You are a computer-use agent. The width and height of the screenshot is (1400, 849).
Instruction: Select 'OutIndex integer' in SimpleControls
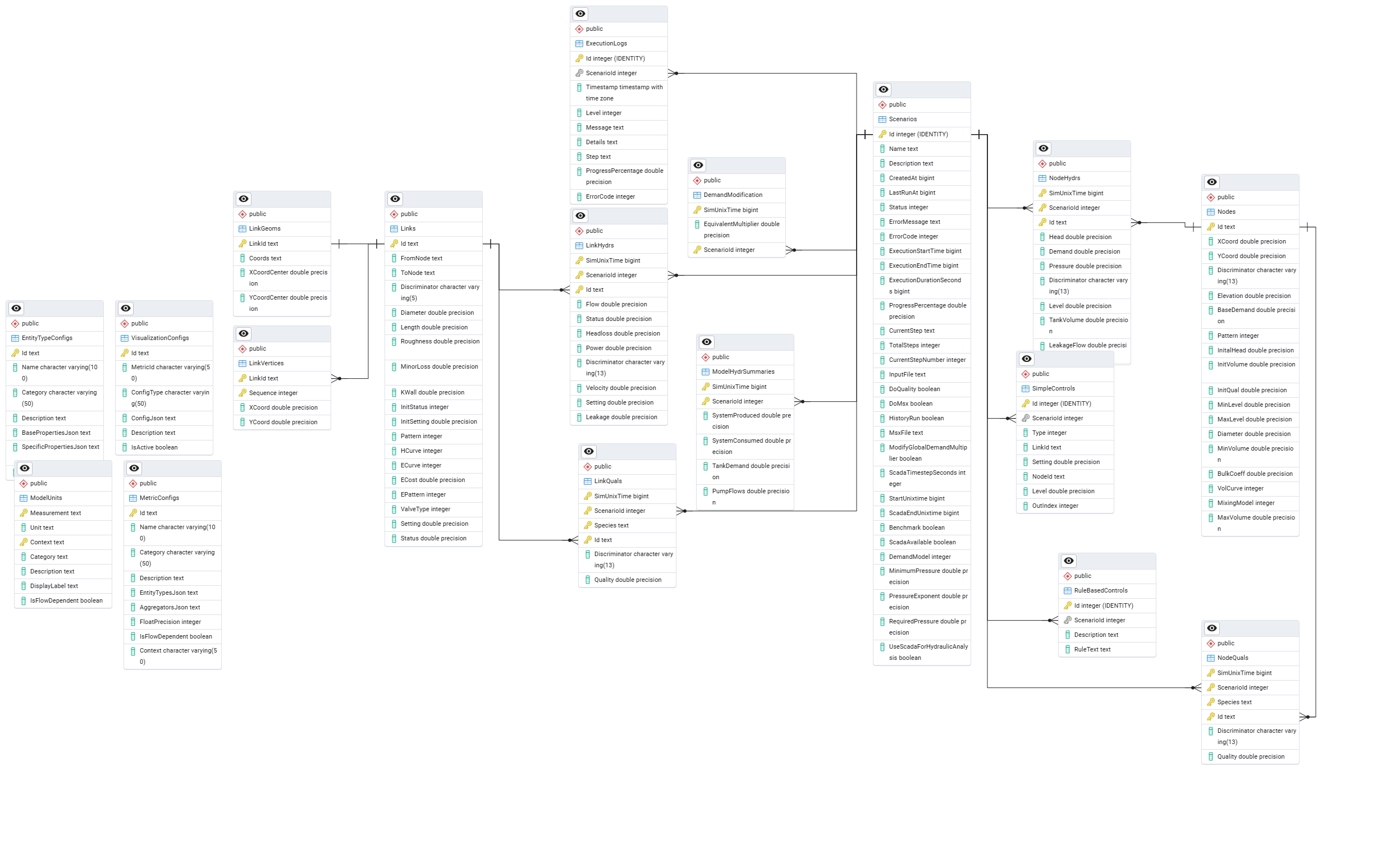pyautogui.click(x=1065, y=506)
